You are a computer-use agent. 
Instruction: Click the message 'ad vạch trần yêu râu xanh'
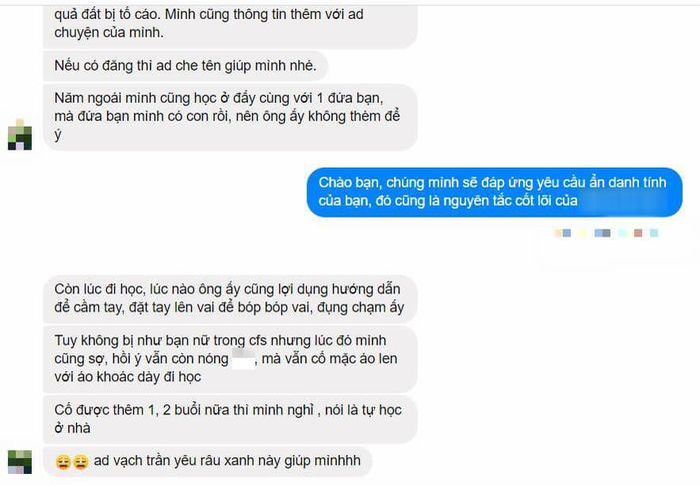click(x=208, y=461)
